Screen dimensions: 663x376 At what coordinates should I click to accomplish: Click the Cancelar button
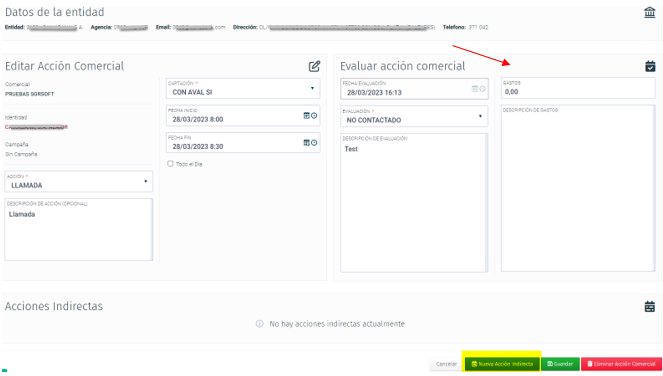coord(446,364)
